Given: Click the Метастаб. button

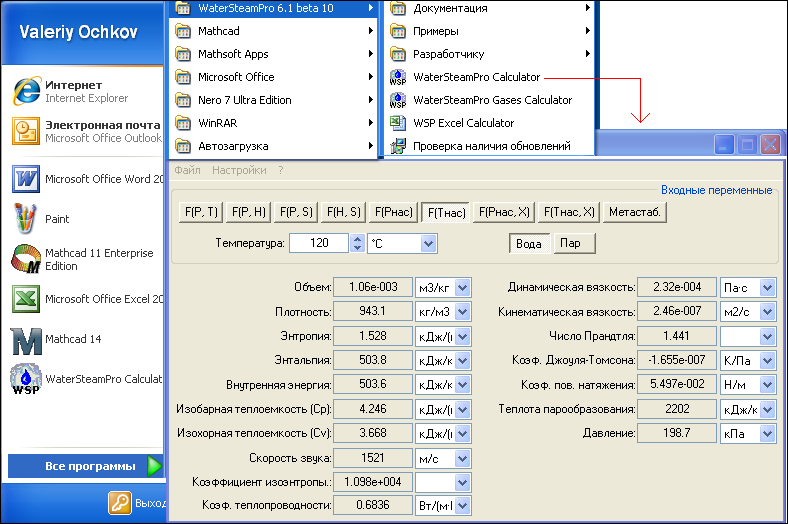Looking at the screenshot, I should [x=635, y=212].
